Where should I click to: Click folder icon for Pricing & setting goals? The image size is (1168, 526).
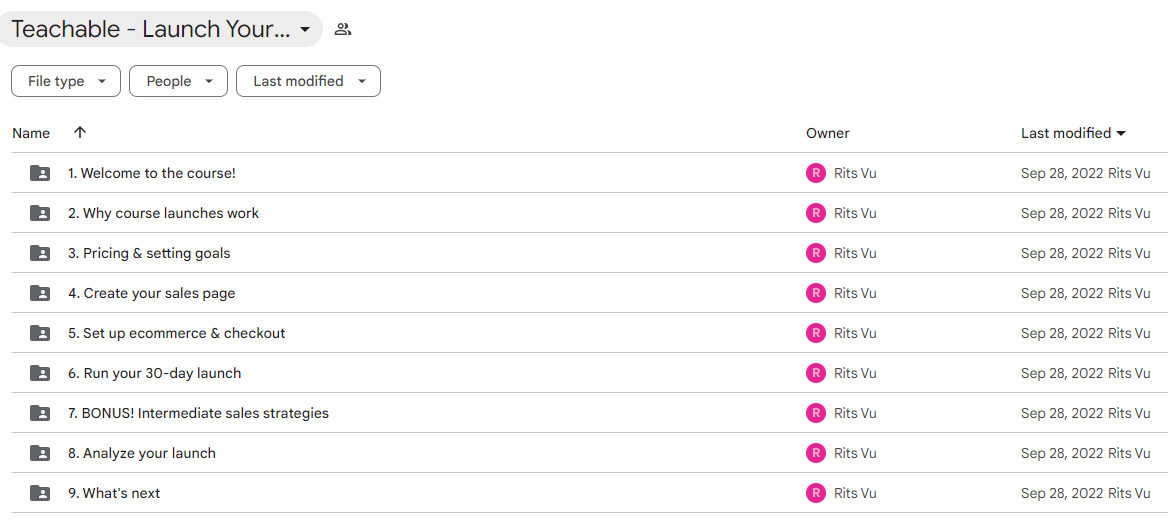(39, 253)
